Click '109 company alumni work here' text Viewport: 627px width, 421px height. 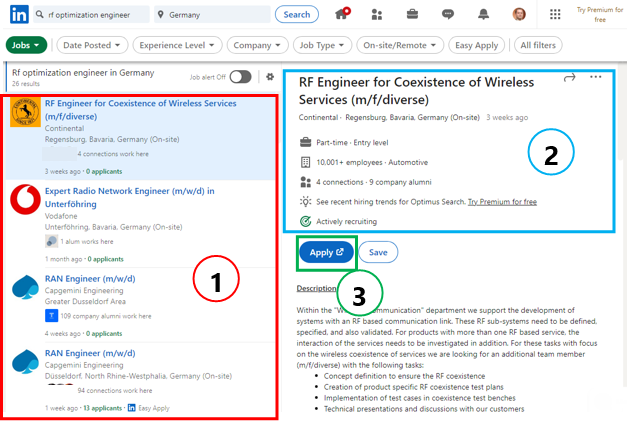[x=106, y=316]
